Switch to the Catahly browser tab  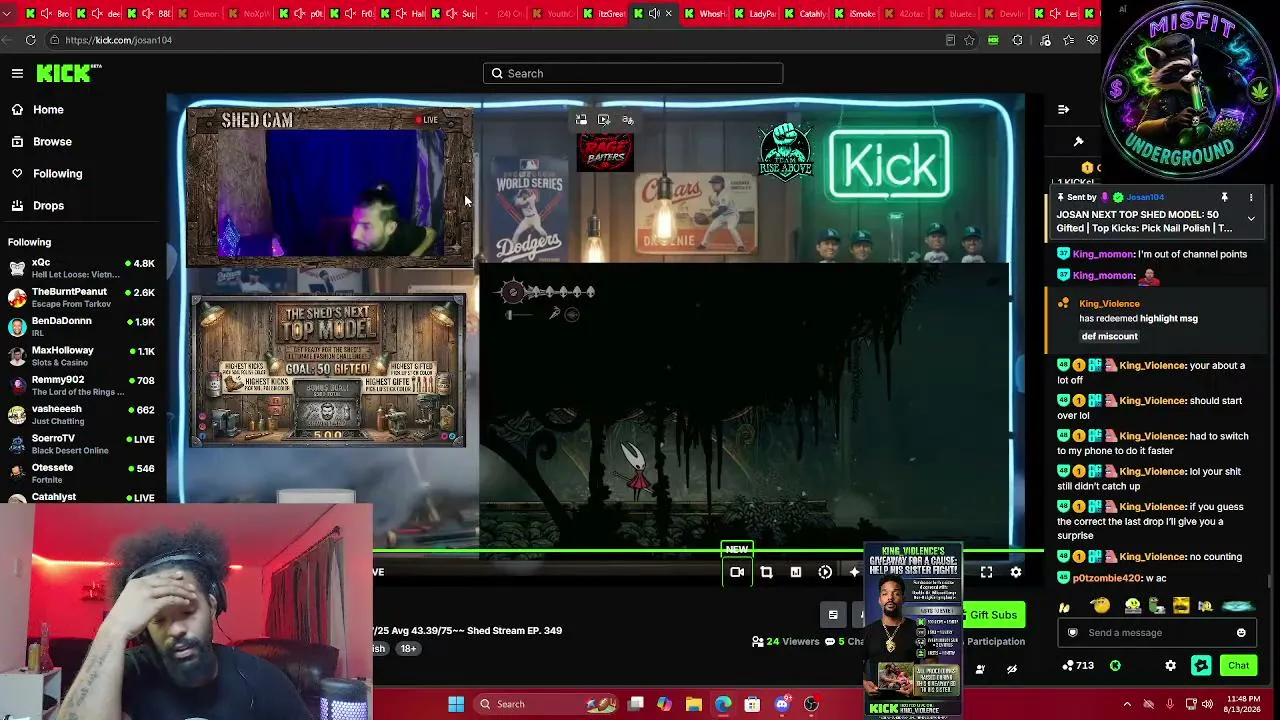point(805,14)
